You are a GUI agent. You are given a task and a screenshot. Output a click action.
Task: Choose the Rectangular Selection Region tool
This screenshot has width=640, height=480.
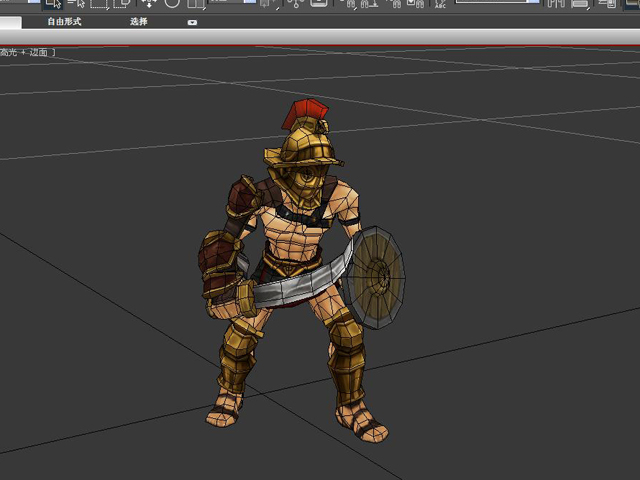pyautogui.click(x=99, y=4)
